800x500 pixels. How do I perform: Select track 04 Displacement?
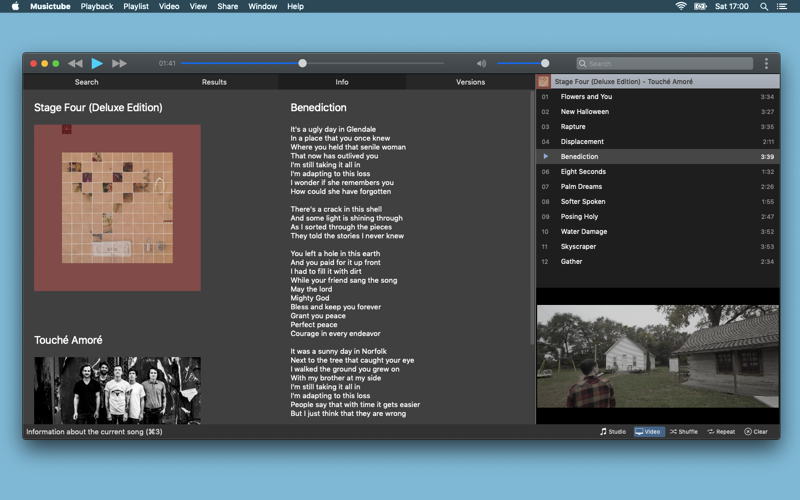(x=658, y=141)
